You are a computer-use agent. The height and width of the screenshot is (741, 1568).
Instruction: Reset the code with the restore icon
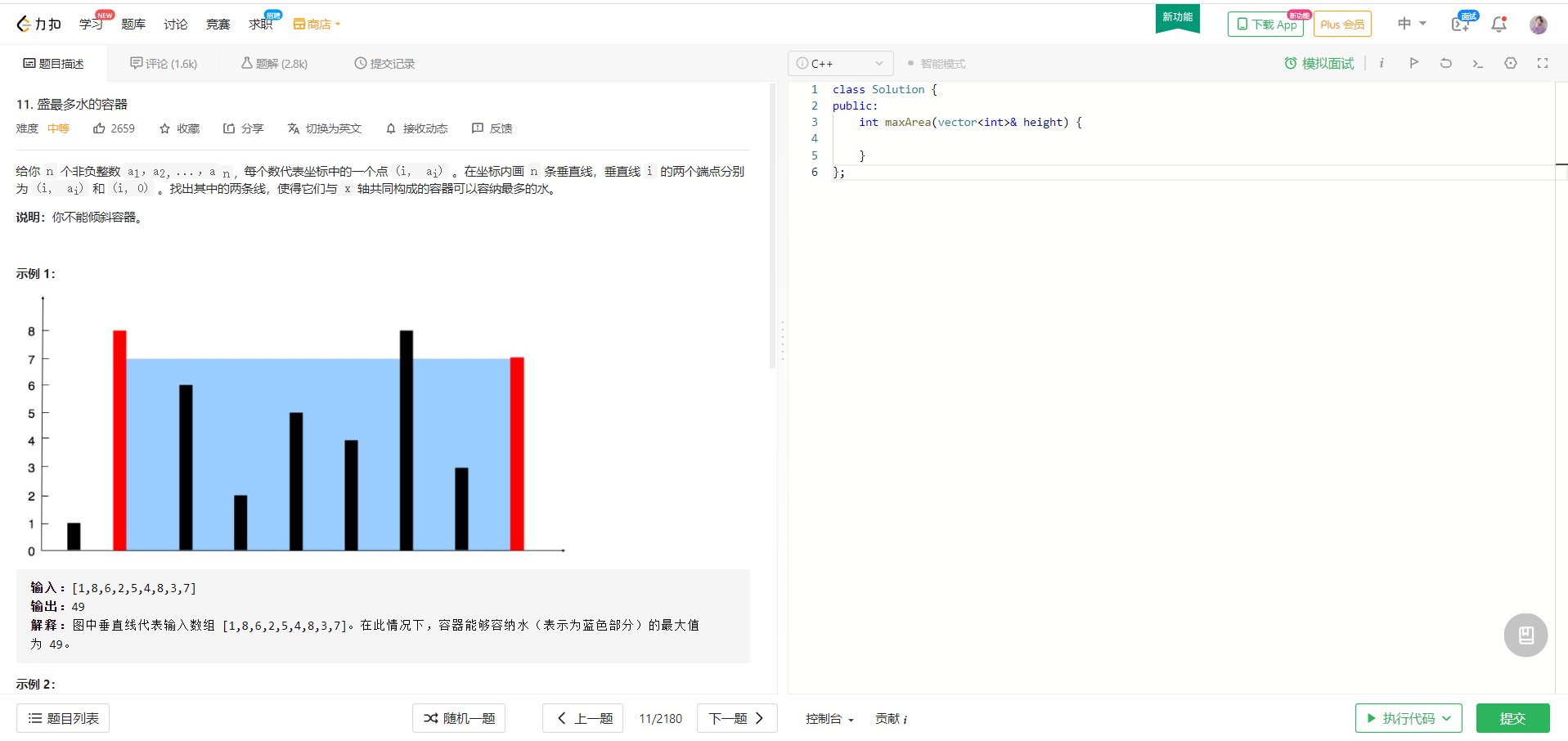point(1445,63)
